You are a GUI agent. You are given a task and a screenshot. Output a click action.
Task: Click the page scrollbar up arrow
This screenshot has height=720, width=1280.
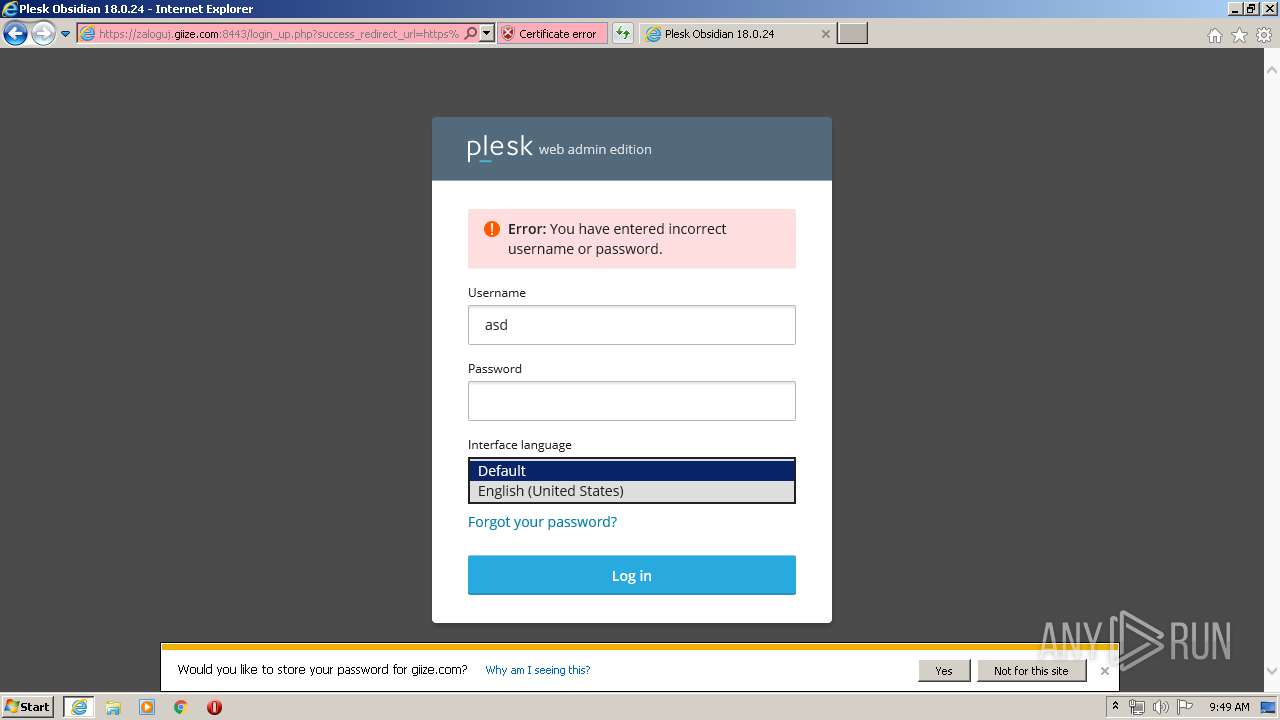1272,71
